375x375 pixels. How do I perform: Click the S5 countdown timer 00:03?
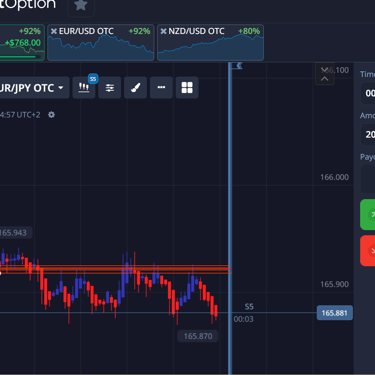point(244,319)
